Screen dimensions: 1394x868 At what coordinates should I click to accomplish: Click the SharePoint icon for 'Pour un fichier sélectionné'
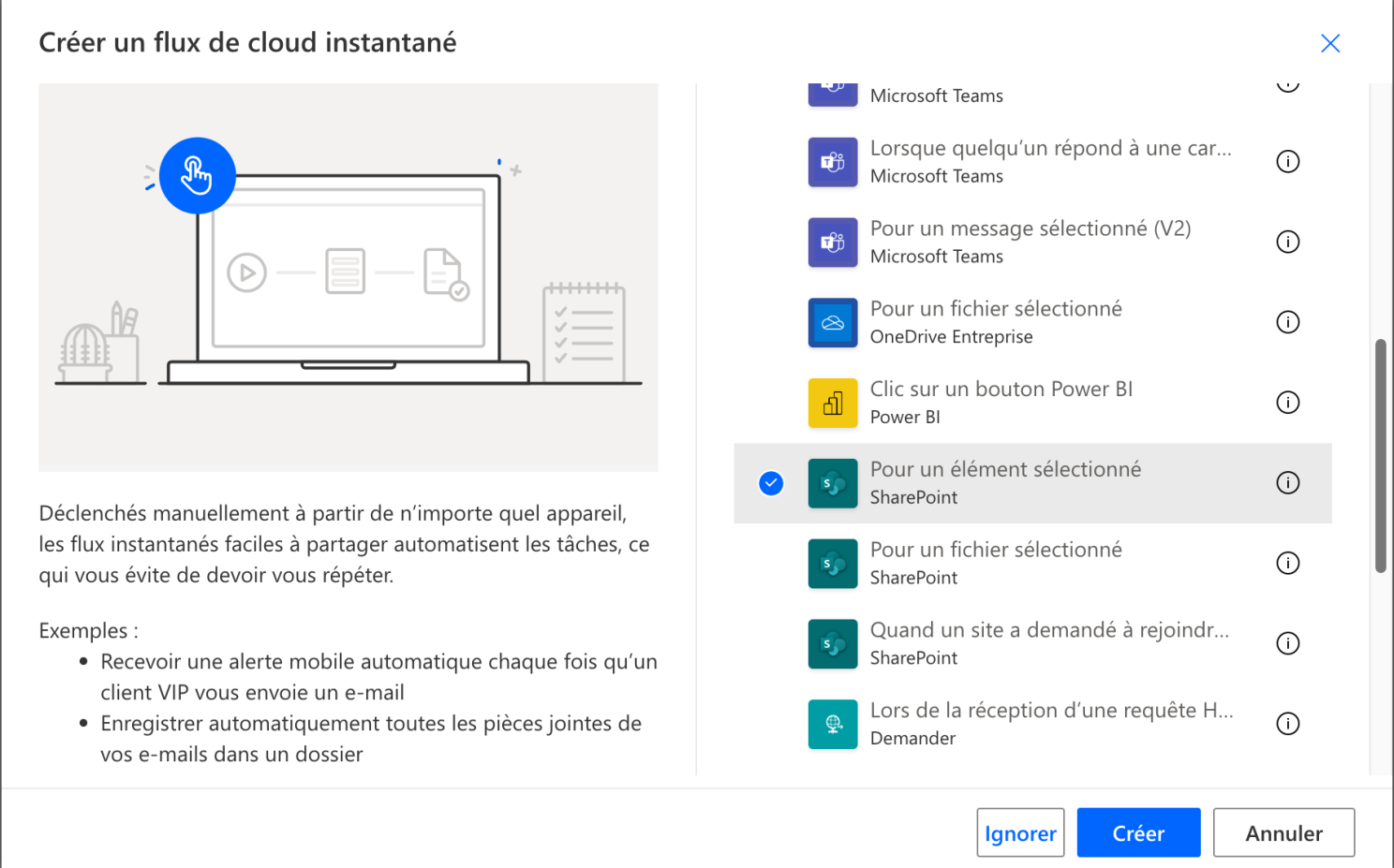[833, 564]
